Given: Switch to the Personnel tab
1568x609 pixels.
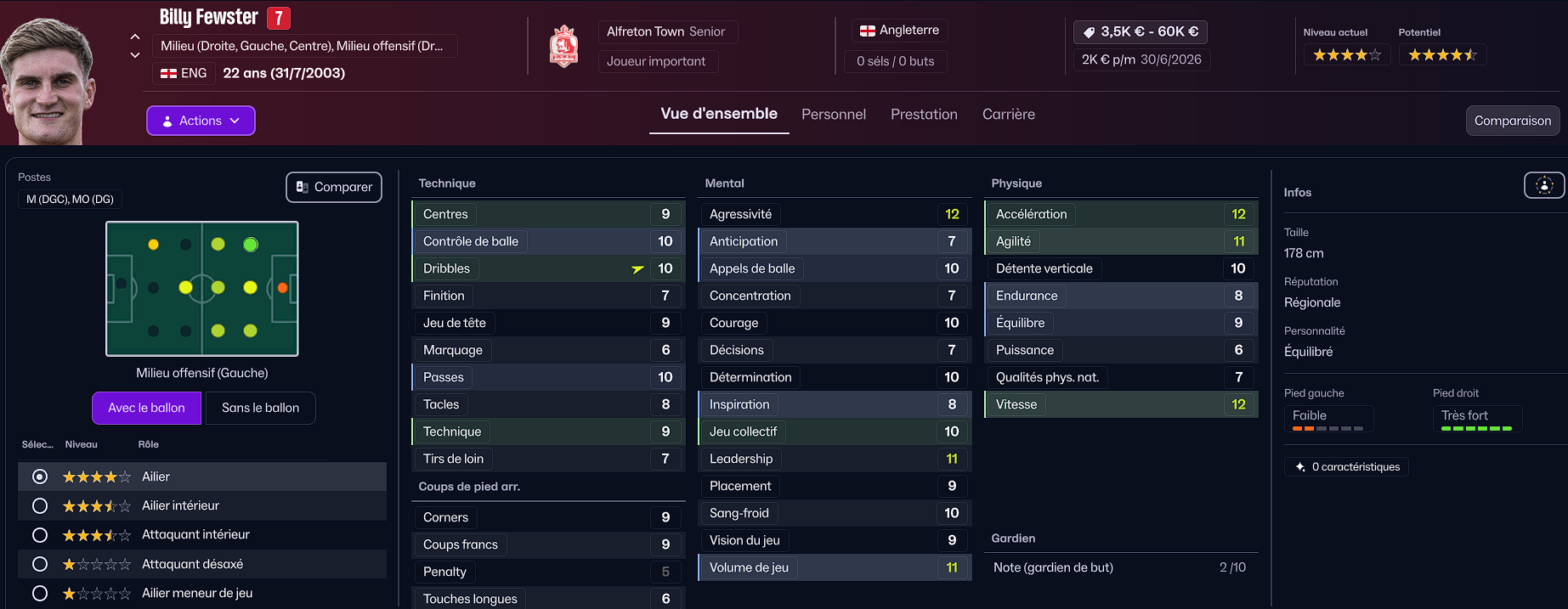Looking at the screenshot, I should tap(833, 115).
